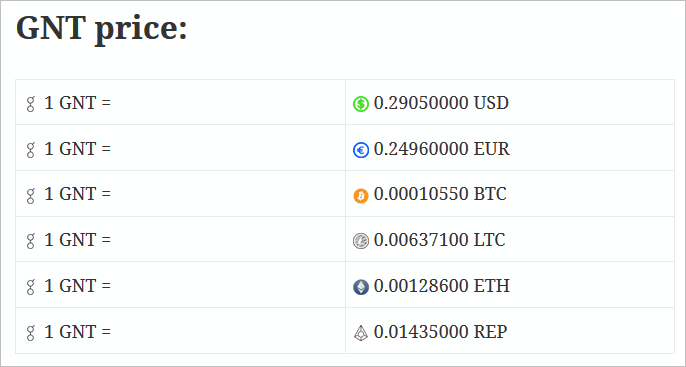The image size is (686, 367).
Task: Select the 0.01435000 REP value
Action: 441,332
